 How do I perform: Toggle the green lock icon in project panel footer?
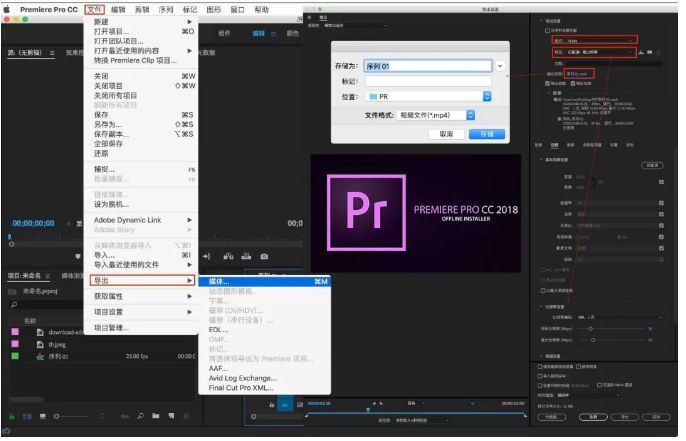pyautogui.click(x=12, y=416)
